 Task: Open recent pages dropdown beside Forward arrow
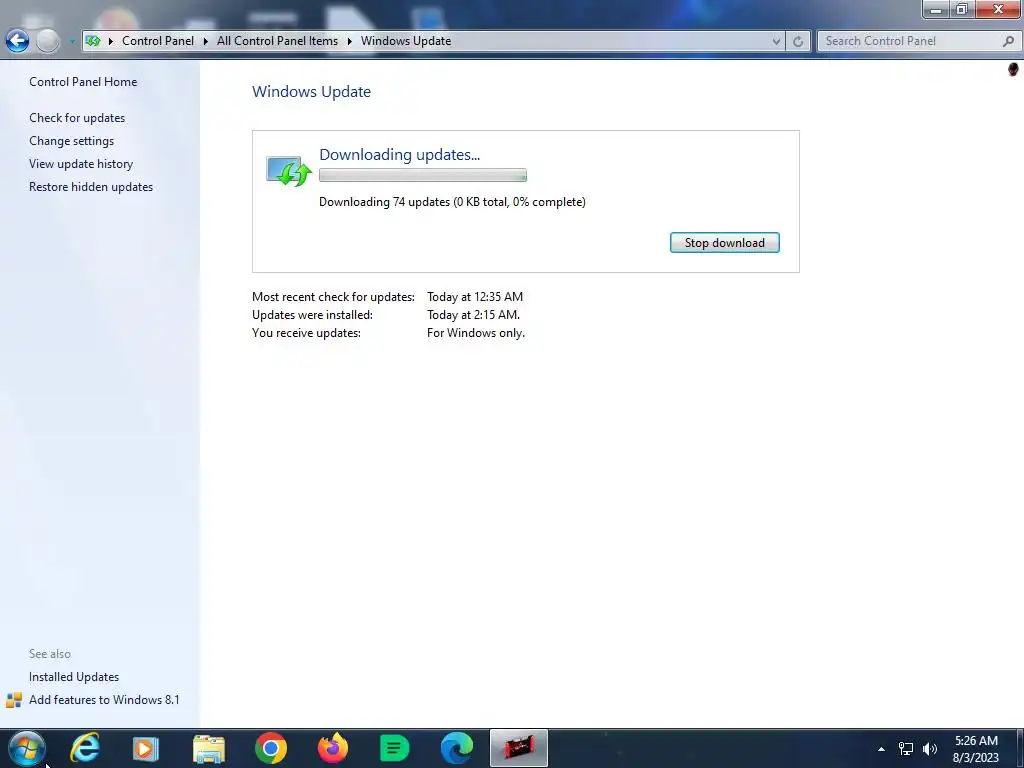pos(72,41)
